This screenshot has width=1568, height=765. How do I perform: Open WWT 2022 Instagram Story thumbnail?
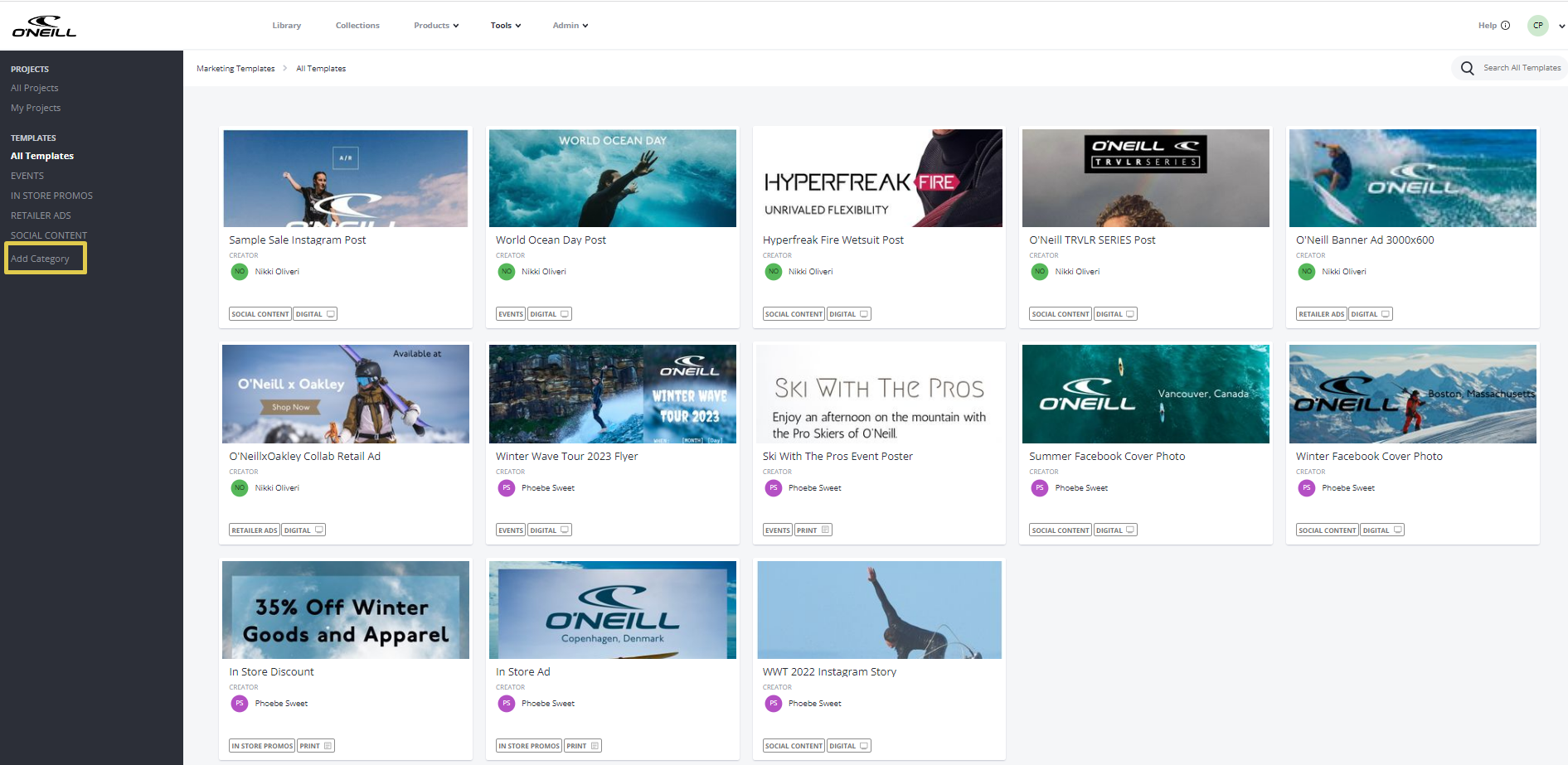pos(880,610)
